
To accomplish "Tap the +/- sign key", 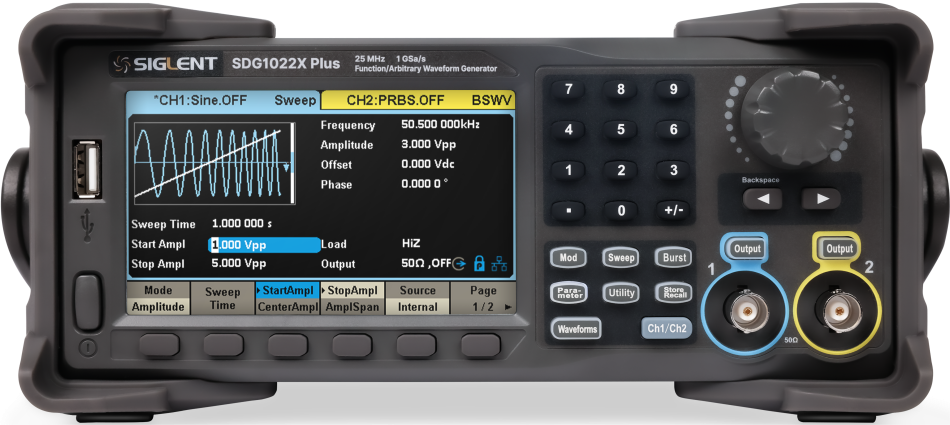I will tap(673, 210).
